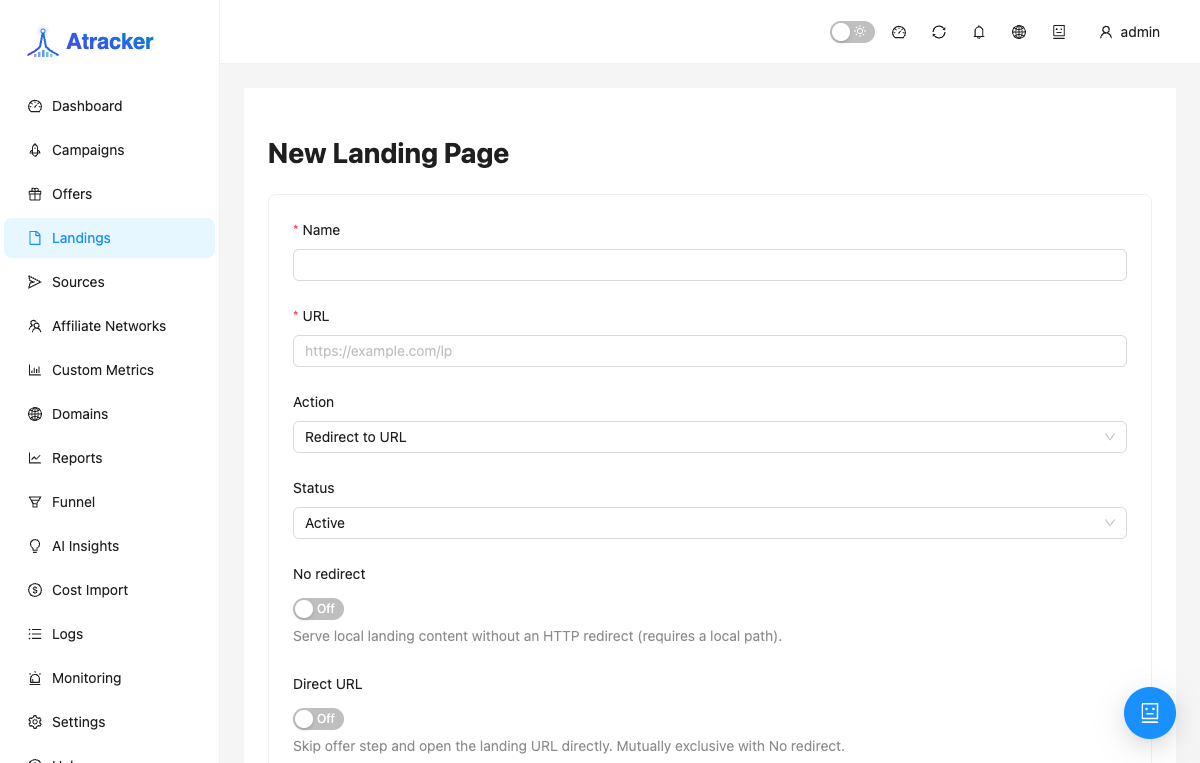This screenshot has height=763, width=1200.
Task: Enable the No redirect switch
Action: click(x=318, y=609)
